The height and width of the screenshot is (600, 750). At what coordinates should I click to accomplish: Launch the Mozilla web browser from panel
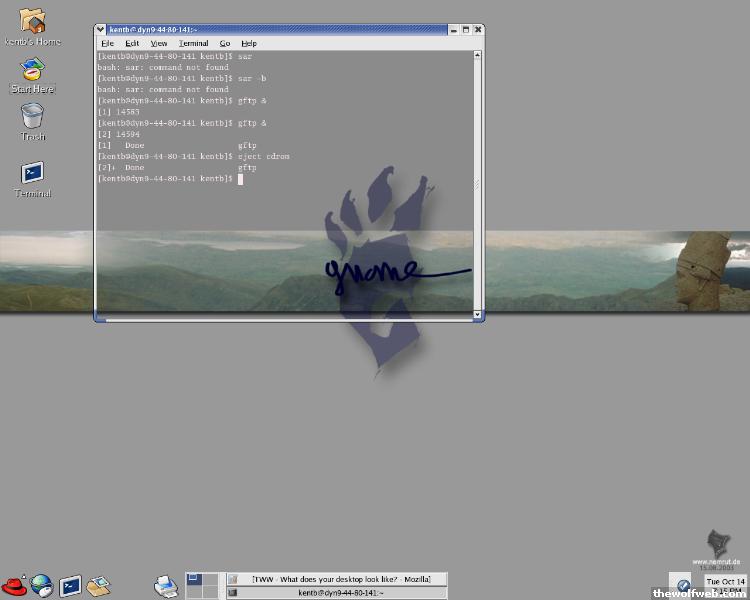pyautogui.click(x=41, y=586)
